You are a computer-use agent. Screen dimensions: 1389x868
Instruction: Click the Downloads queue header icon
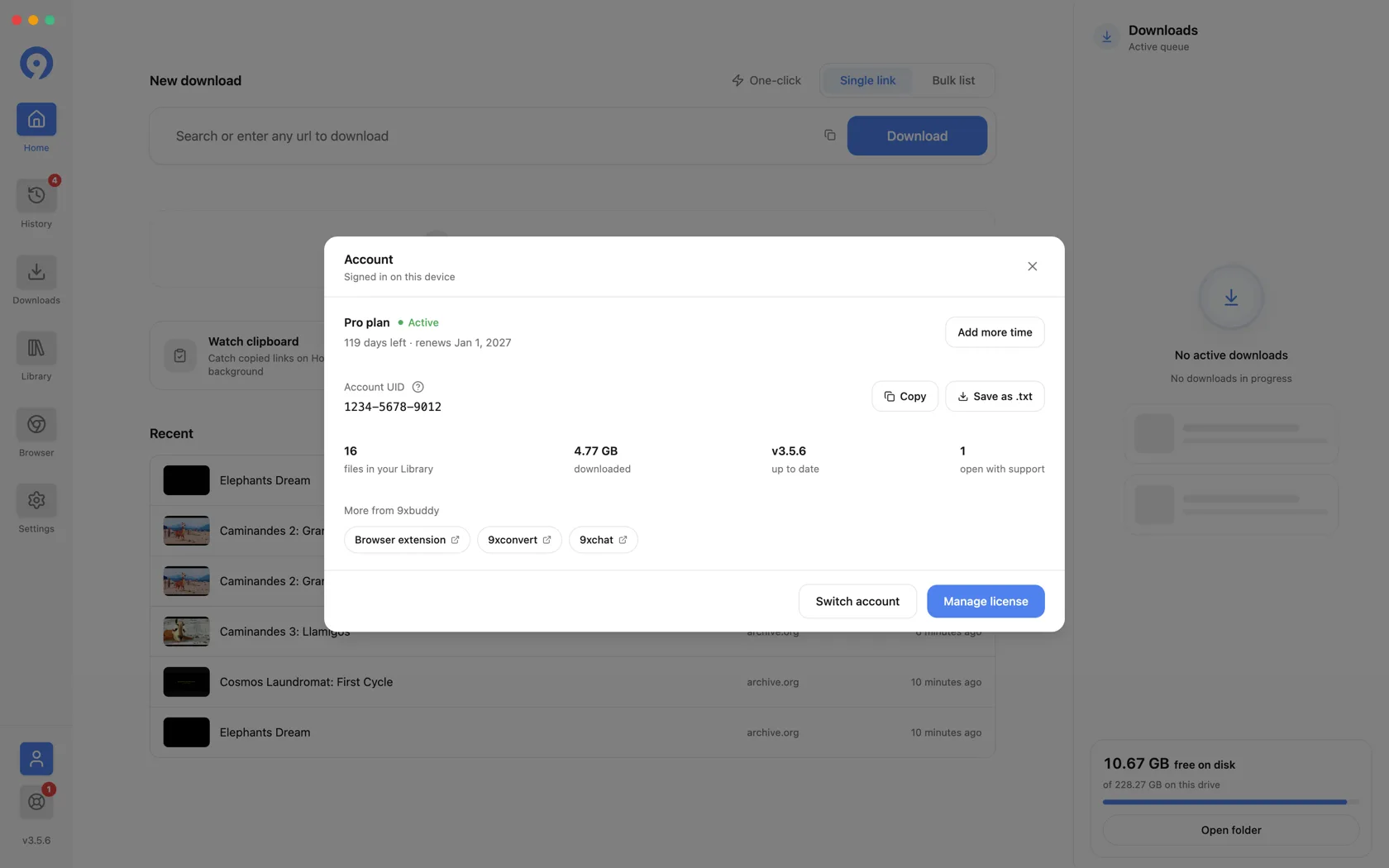point(1106,37)
